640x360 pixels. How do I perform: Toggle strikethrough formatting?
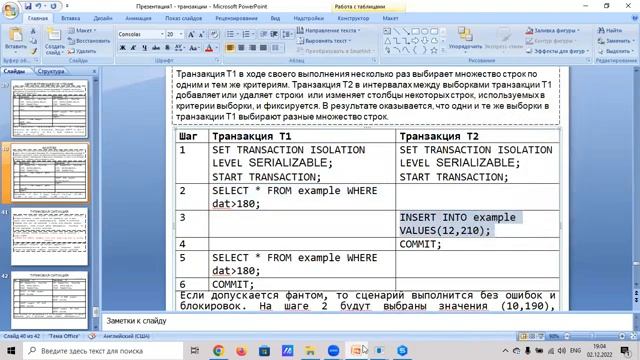156,48
